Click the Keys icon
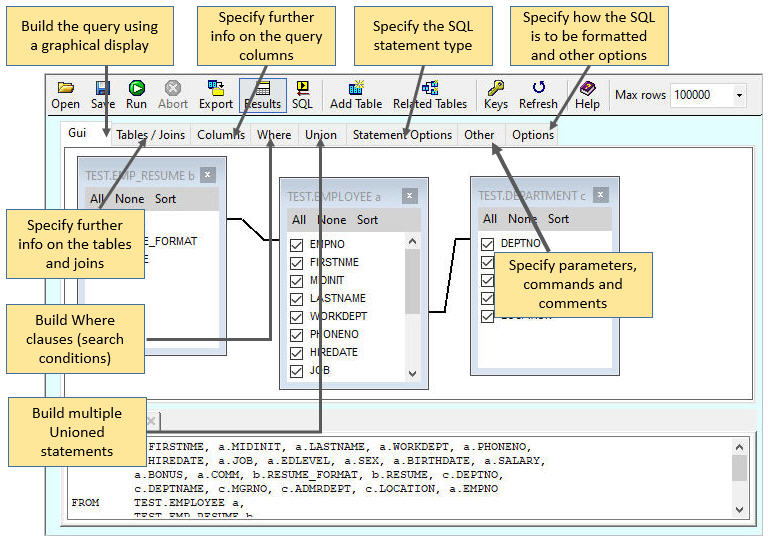 (x=495, y=88)
